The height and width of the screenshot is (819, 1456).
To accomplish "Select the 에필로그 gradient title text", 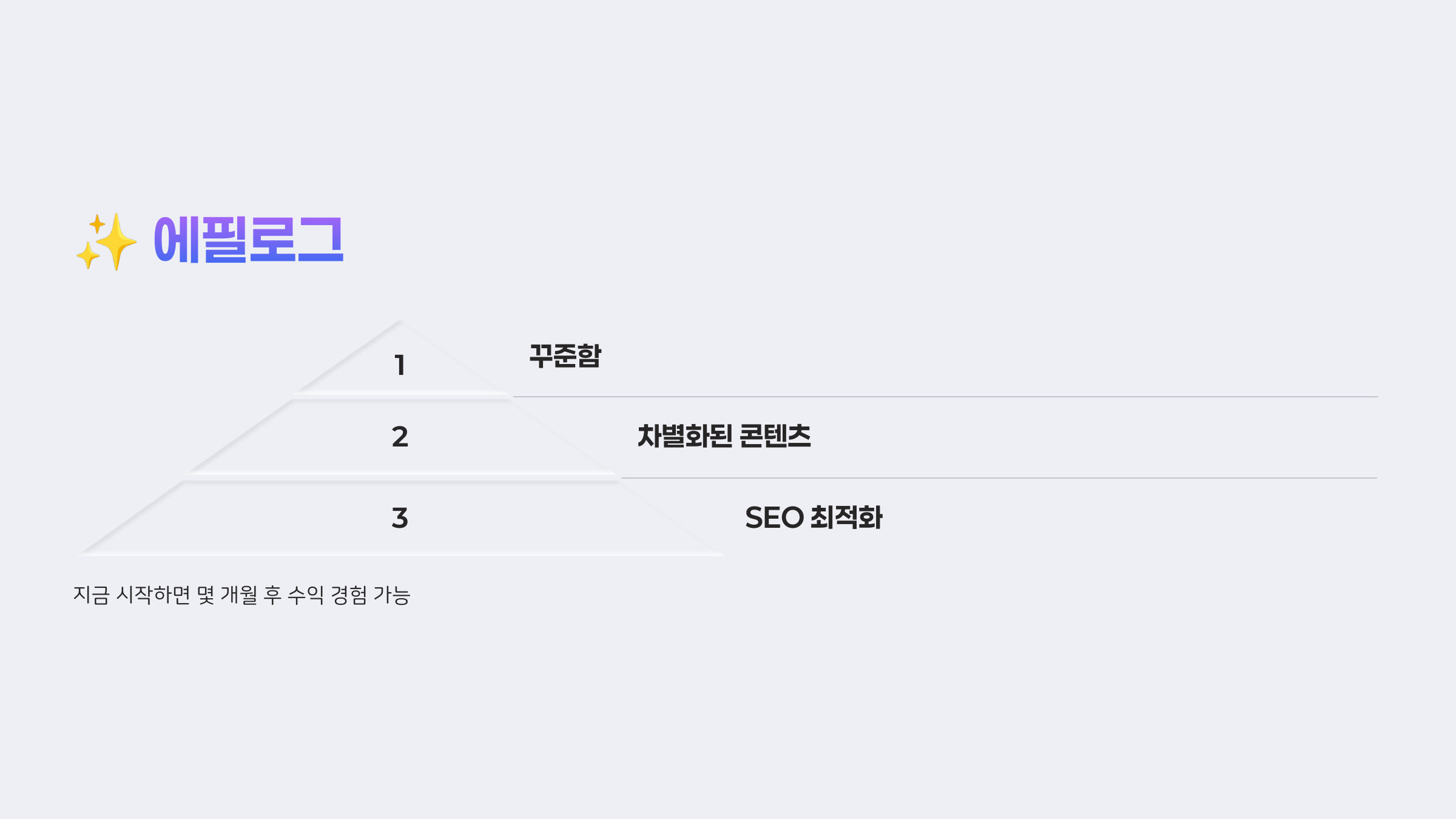I will point(249,240).
